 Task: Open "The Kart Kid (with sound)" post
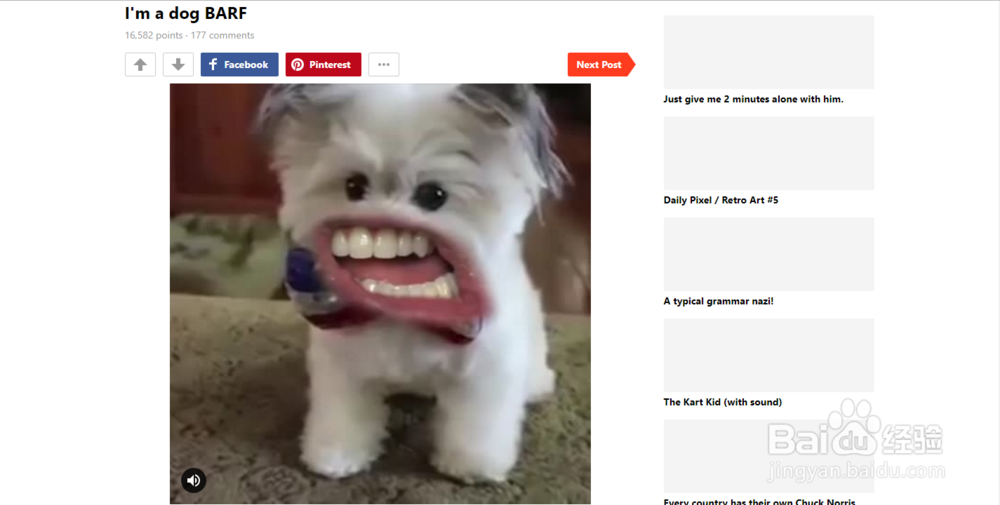(x=723, y=402)
